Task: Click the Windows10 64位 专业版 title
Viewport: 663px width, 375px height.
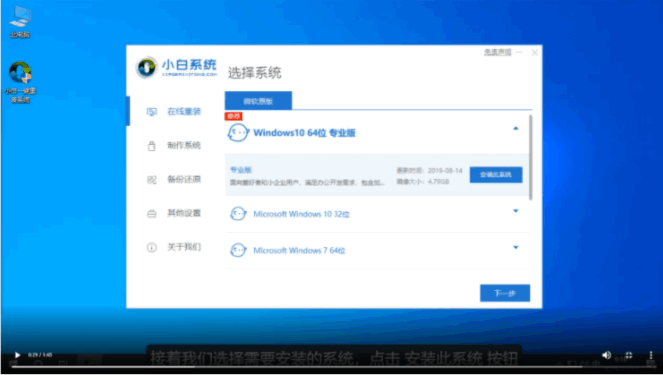Action: 304,133
